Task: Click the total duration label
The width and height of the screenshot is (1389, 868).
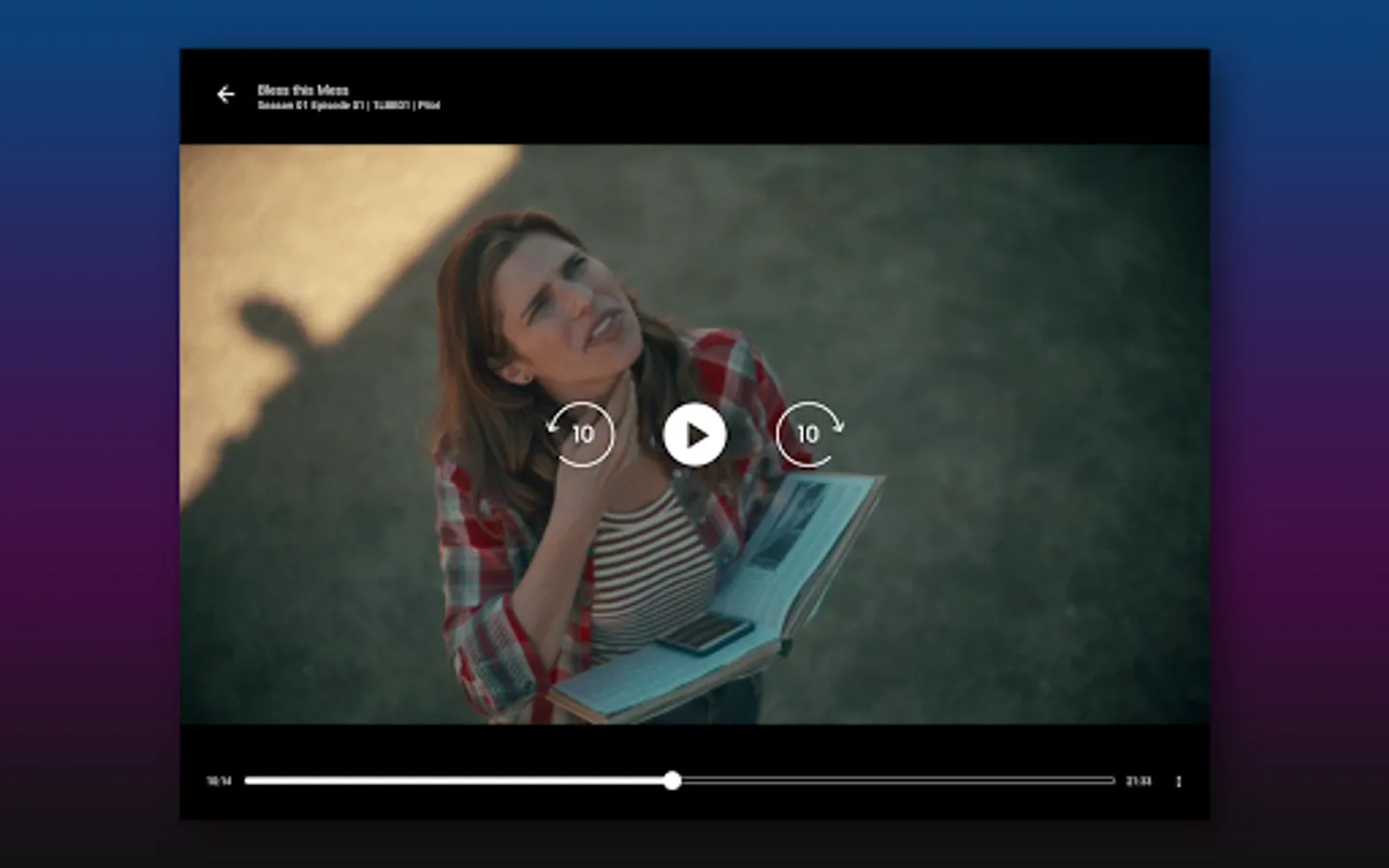Action: [1138, 781]
